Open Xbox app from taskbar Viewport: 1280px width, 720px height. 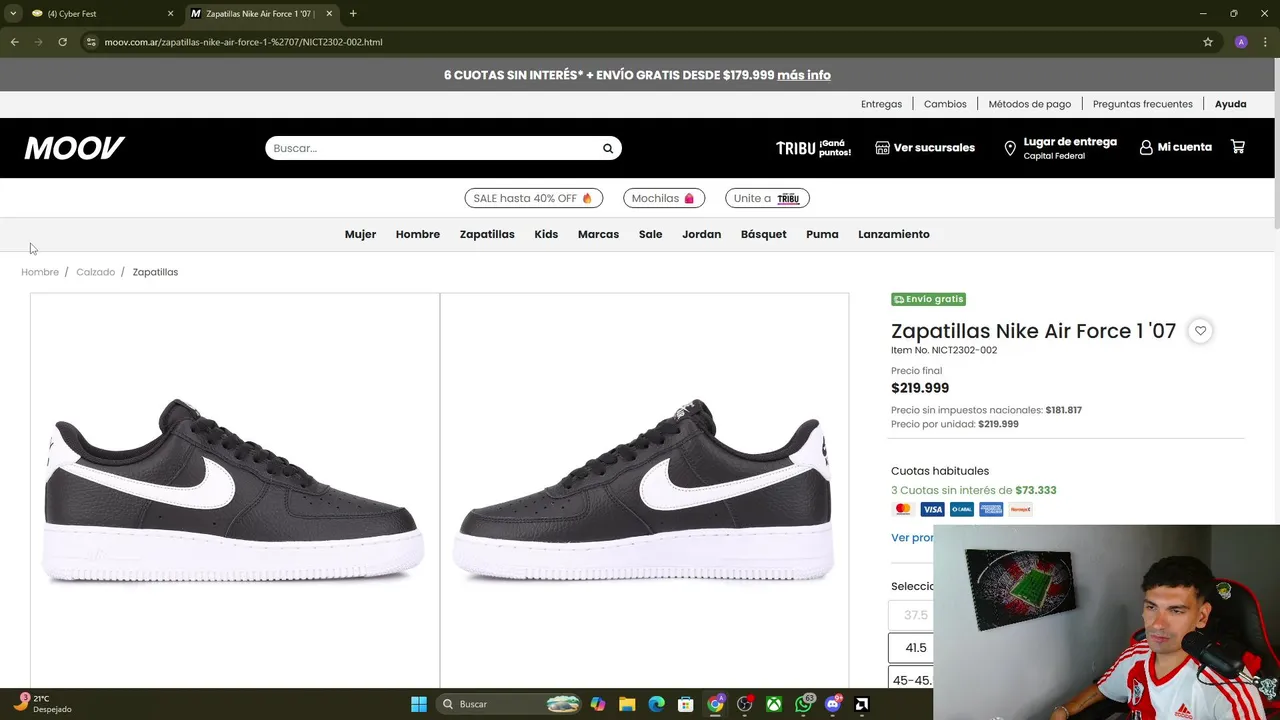click(774, 704)
